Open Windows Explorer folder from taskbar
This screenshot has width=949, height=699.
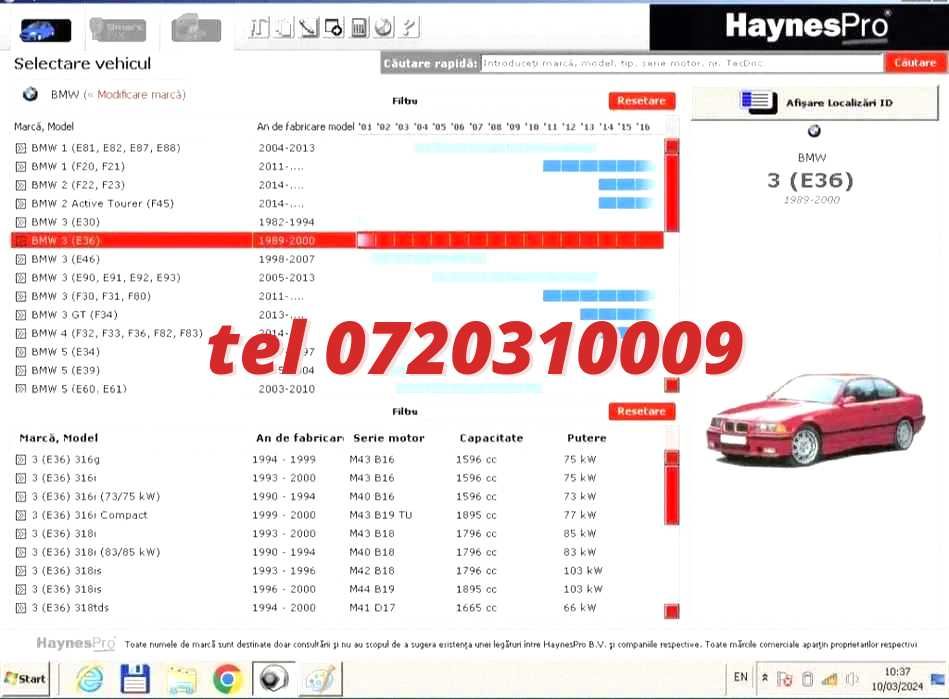pyautogui.click(x=182, y=679)
